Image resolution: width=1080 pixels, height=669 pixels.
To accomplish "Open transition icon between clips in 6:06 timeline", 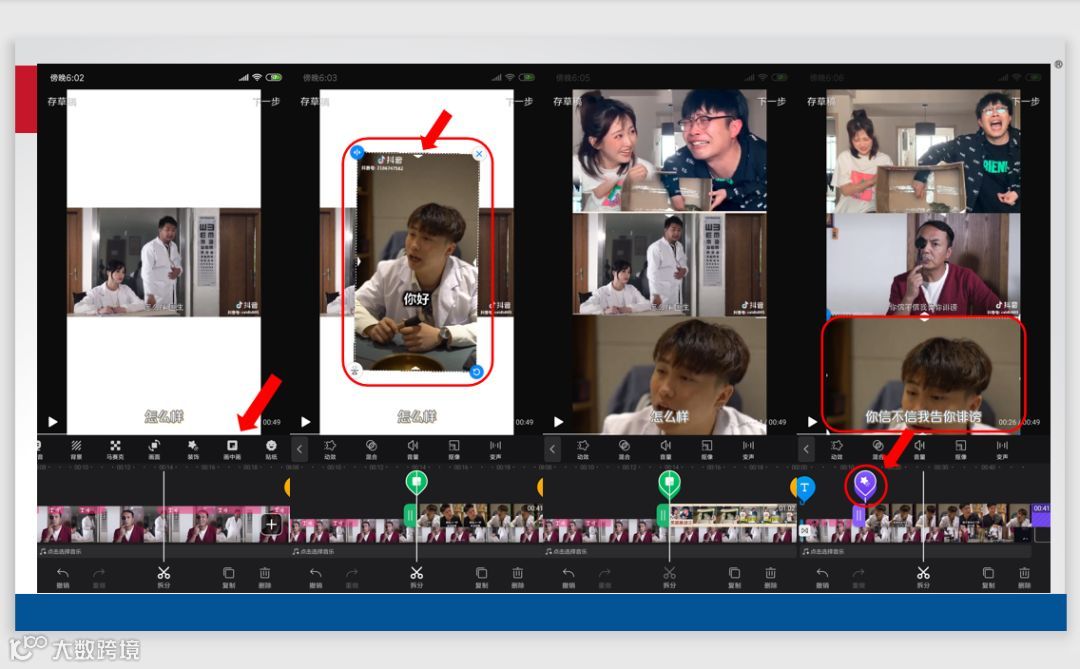I will [804, 531].
